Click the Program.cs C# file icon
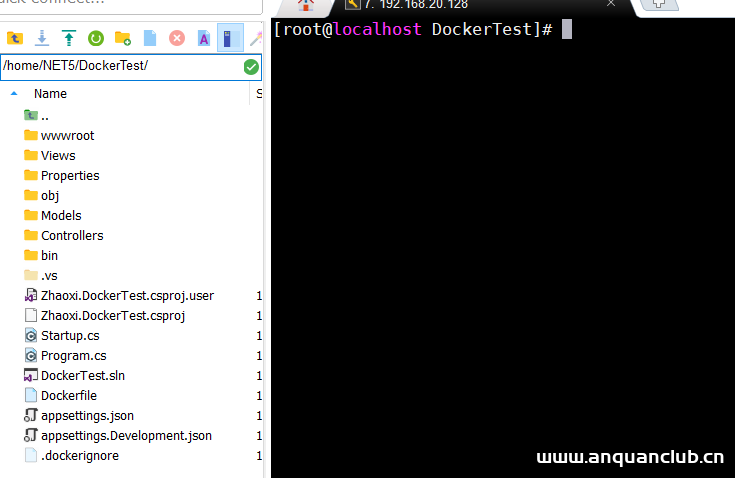 [30, 356]
